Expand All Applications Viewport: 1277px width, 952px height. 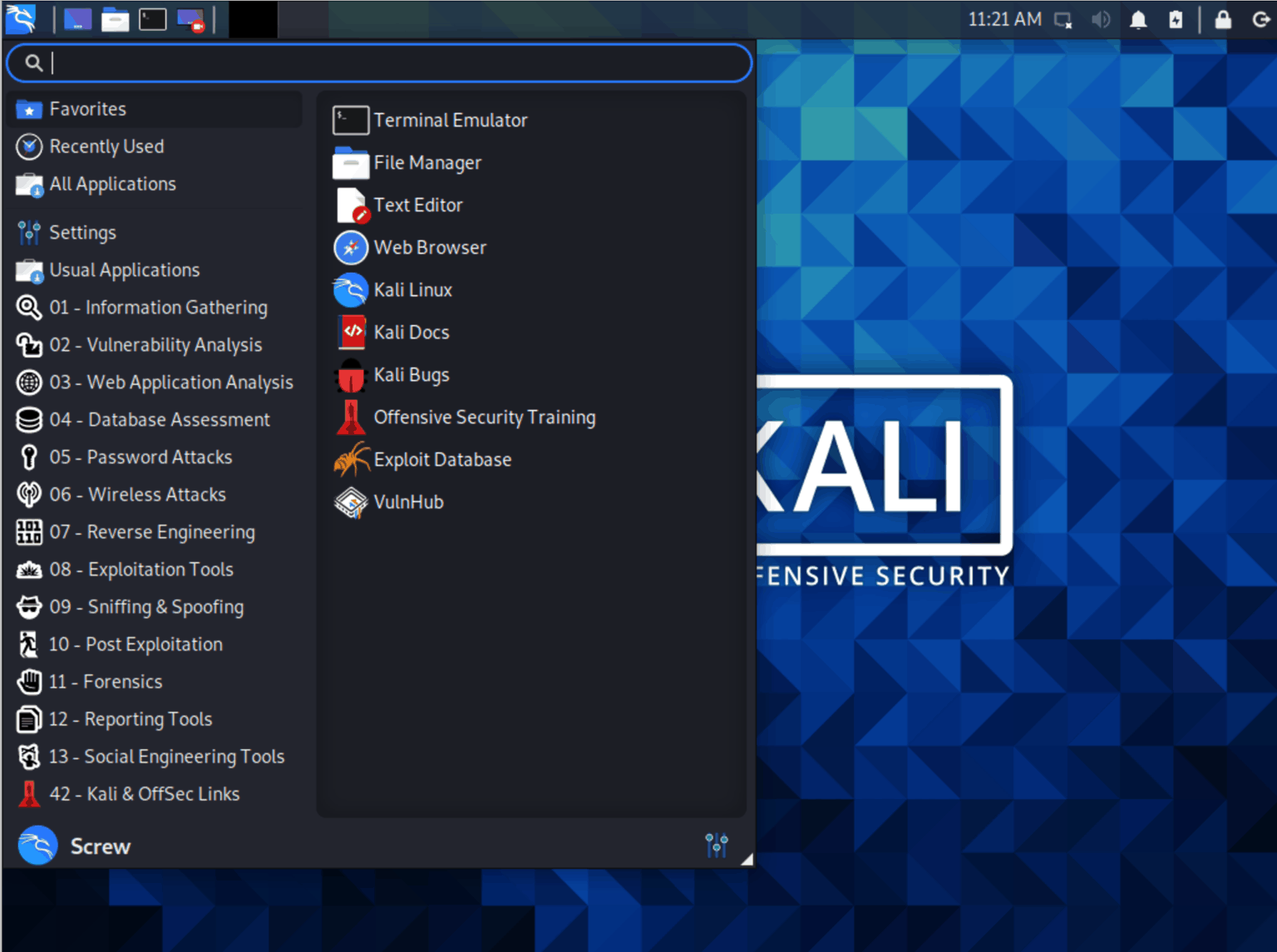pyautogui.click(x=112, y=184)
